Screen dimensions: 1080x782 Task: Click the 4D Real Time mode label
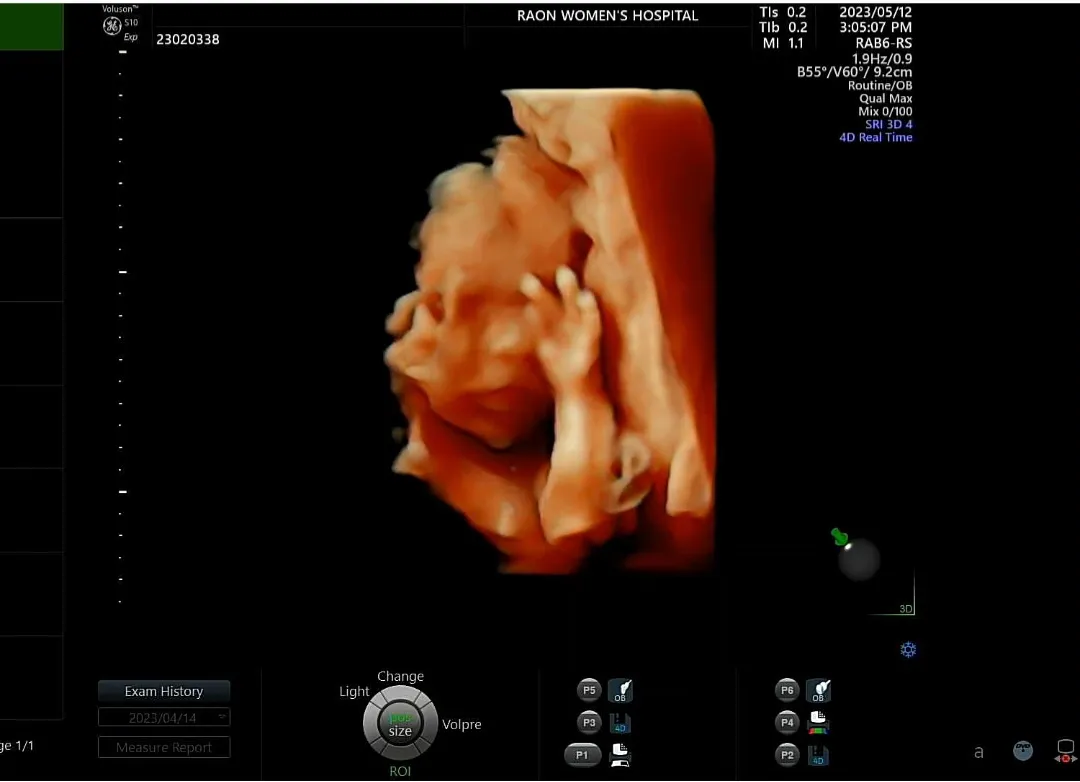[x=875, y=137]
